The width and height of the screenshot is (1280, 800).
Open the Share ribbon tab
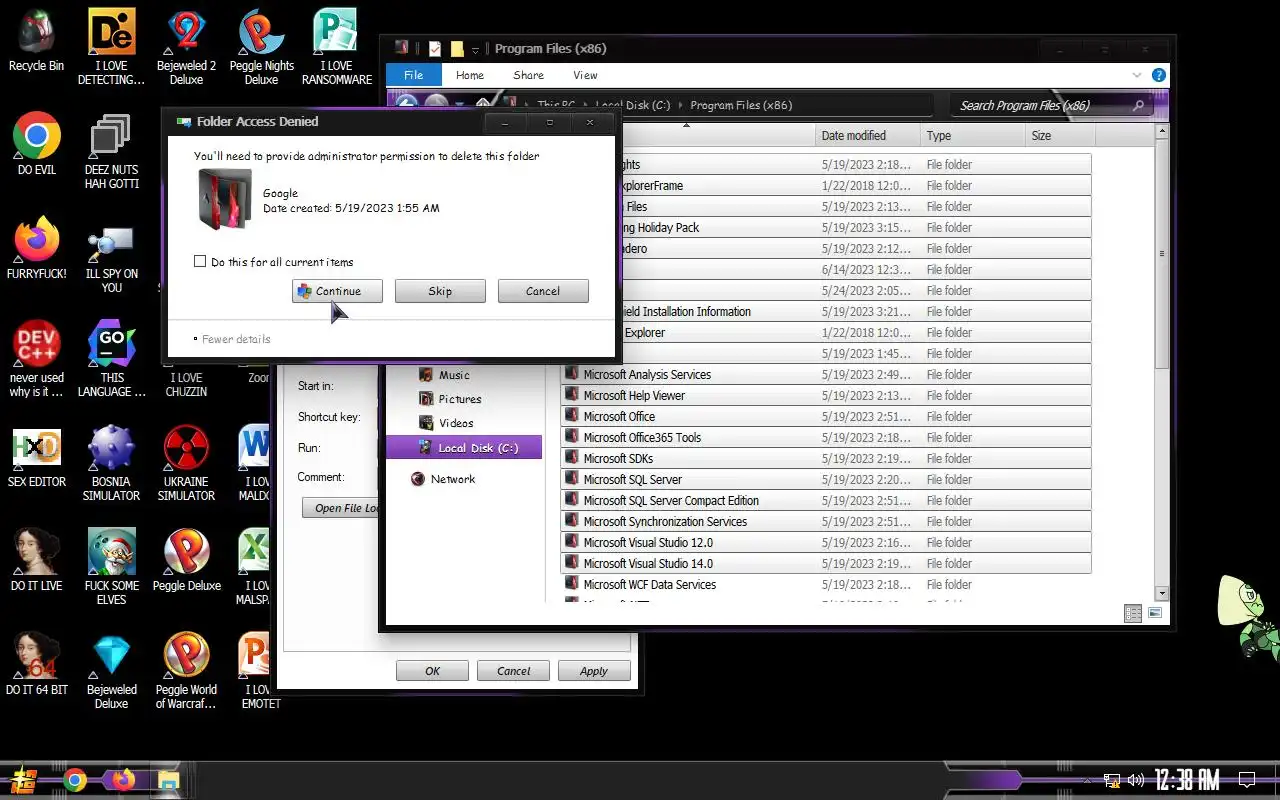coord(529,75)
